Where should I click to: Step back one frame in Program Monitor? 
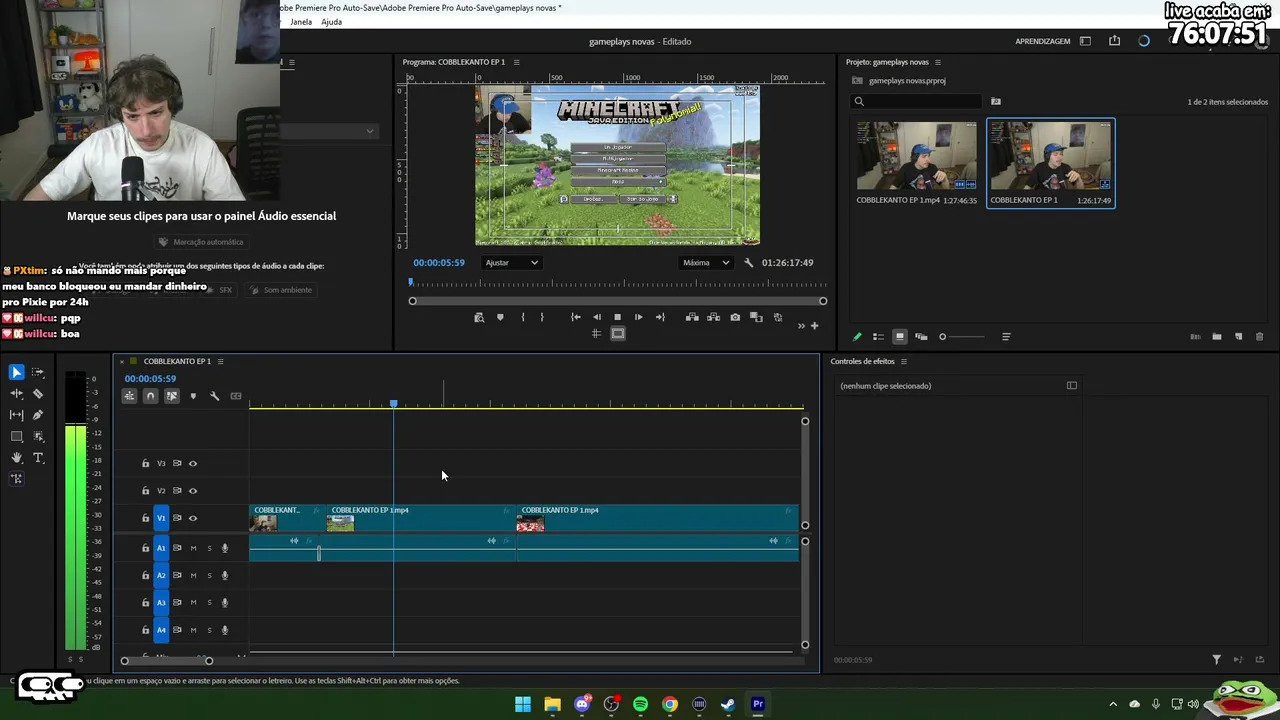597,317
